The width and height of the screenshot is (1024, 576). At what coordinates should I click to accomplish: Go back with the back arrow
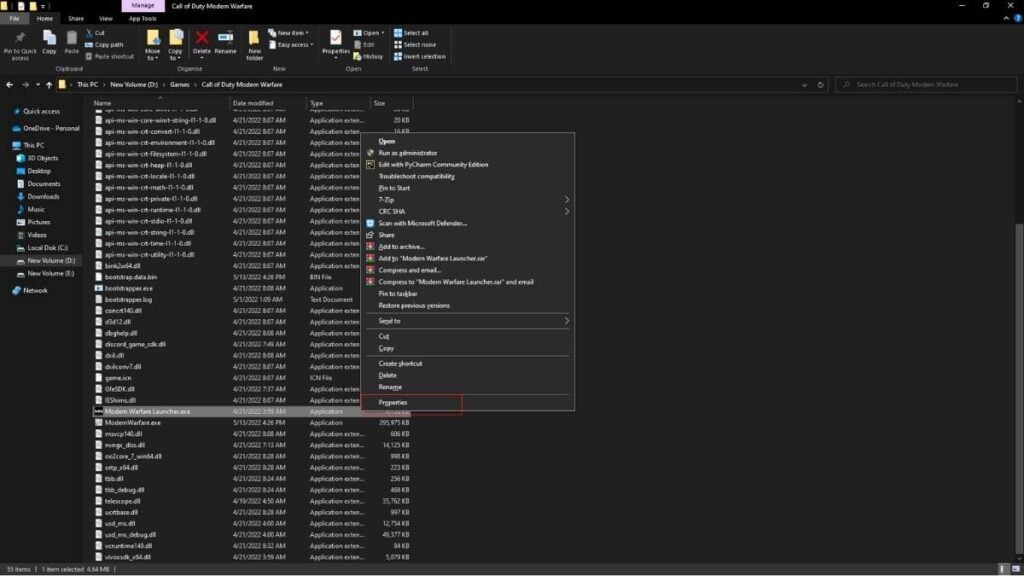pyautogui.click(x=9, y=85)
